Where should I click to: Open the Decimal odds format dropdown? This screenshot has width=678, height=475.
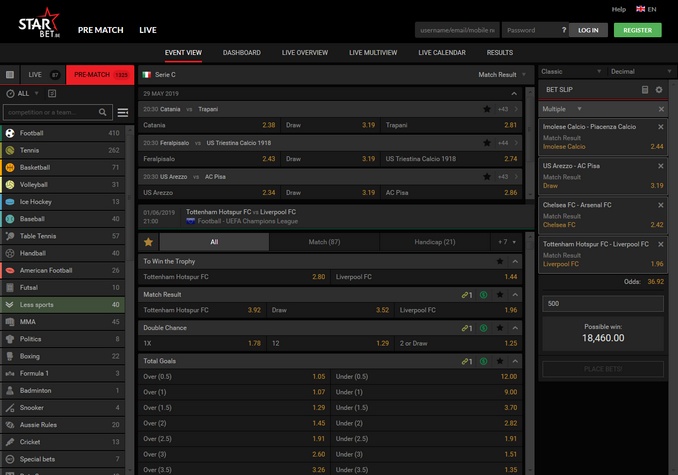(641, 71)
